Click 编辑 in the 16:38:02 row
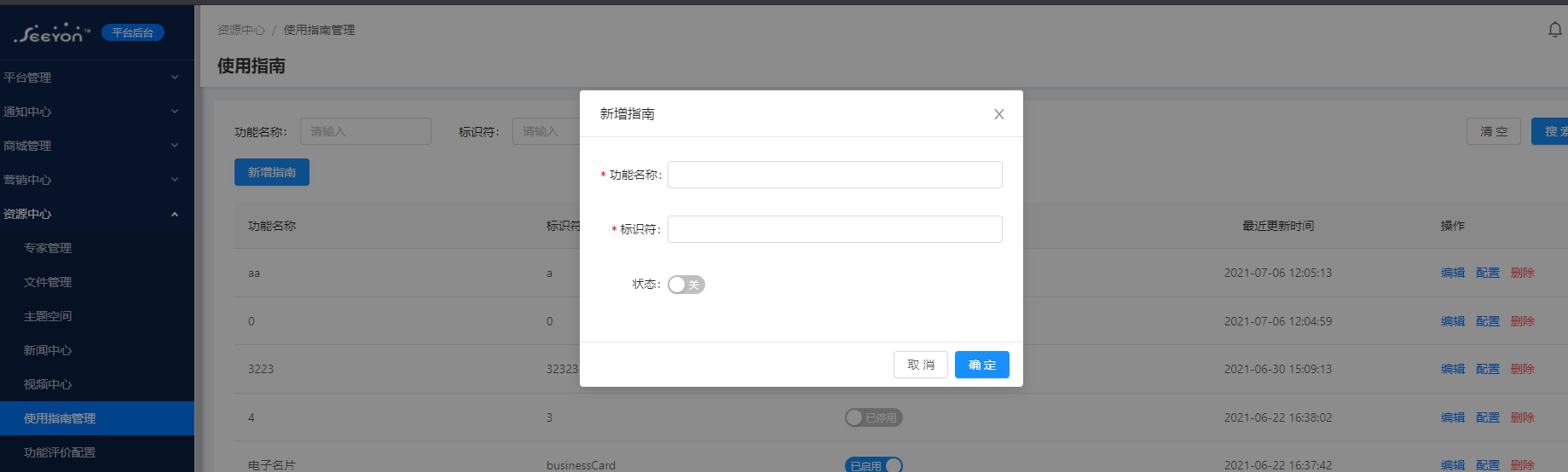 [x=1453, y=417]
